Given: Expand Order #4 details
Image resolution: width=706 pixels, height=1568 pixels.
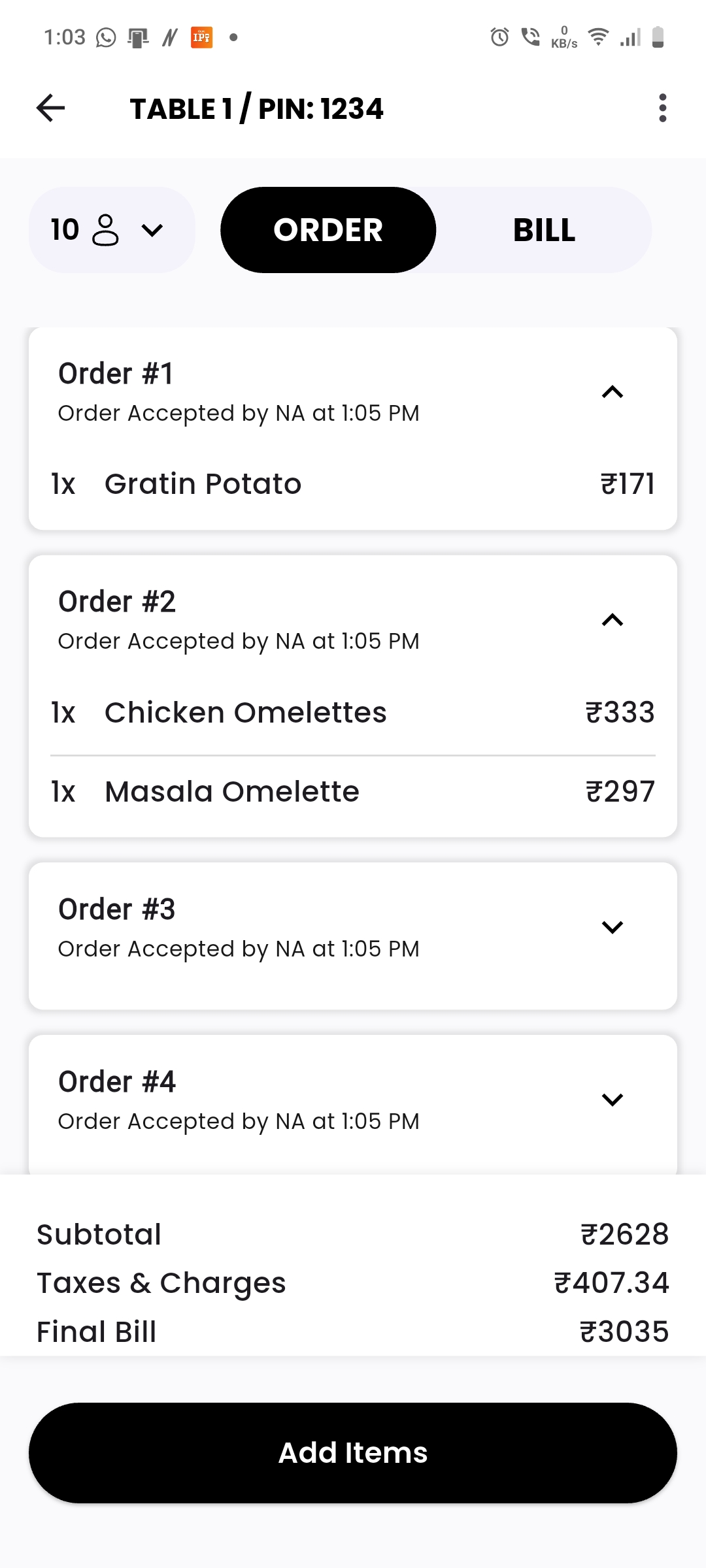Looking at the screenshot, I should pyautogui.click(x=613, y=1100).
